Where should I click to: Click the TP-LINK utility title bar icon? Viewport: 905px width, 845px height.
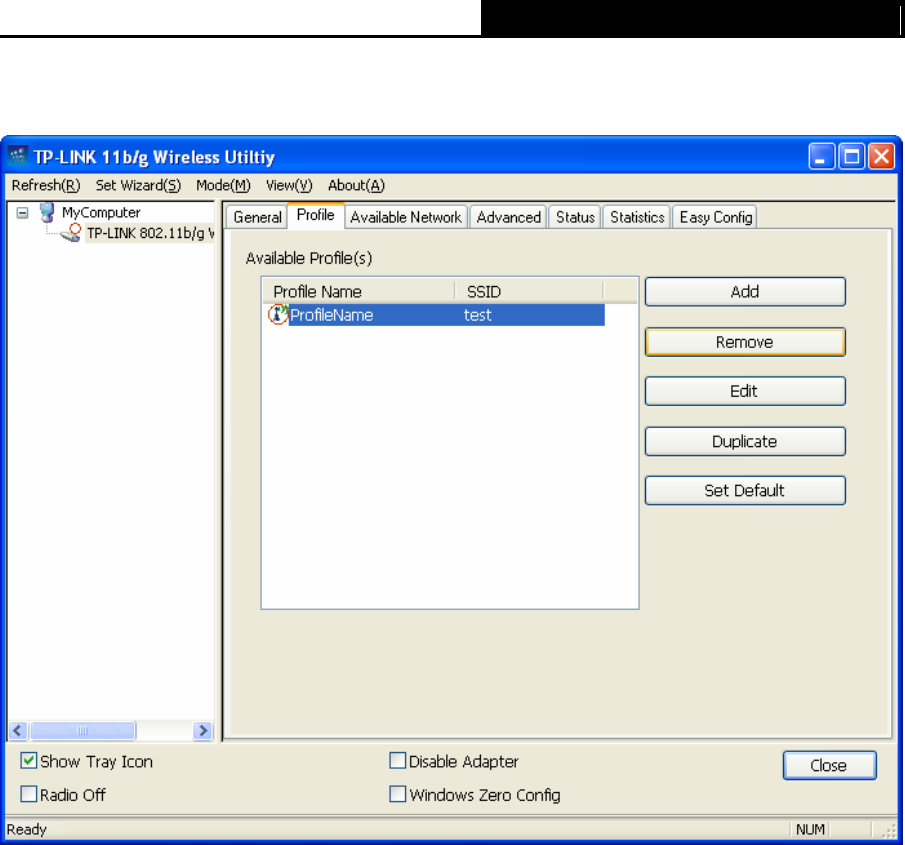click(x=18, y=156)
